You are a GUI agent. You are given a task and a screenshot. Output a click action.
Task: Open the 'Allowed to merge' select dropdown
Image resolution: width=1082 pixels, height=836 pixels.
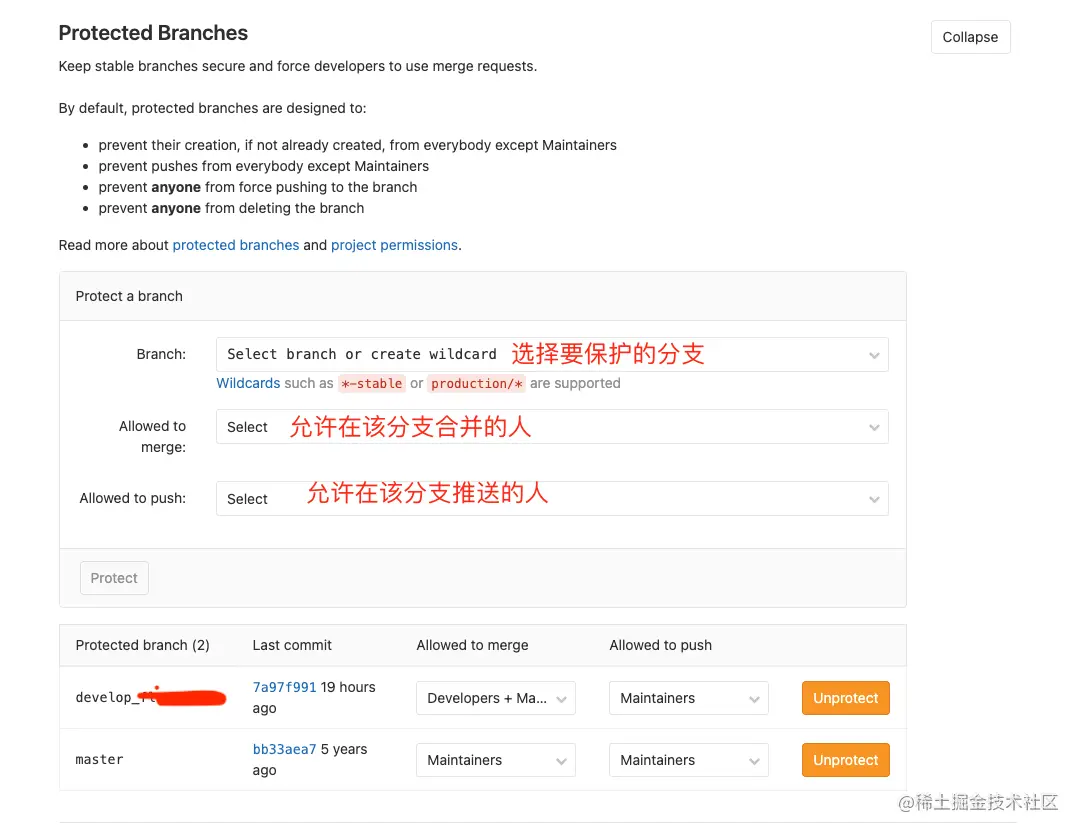tap(552, 426)
